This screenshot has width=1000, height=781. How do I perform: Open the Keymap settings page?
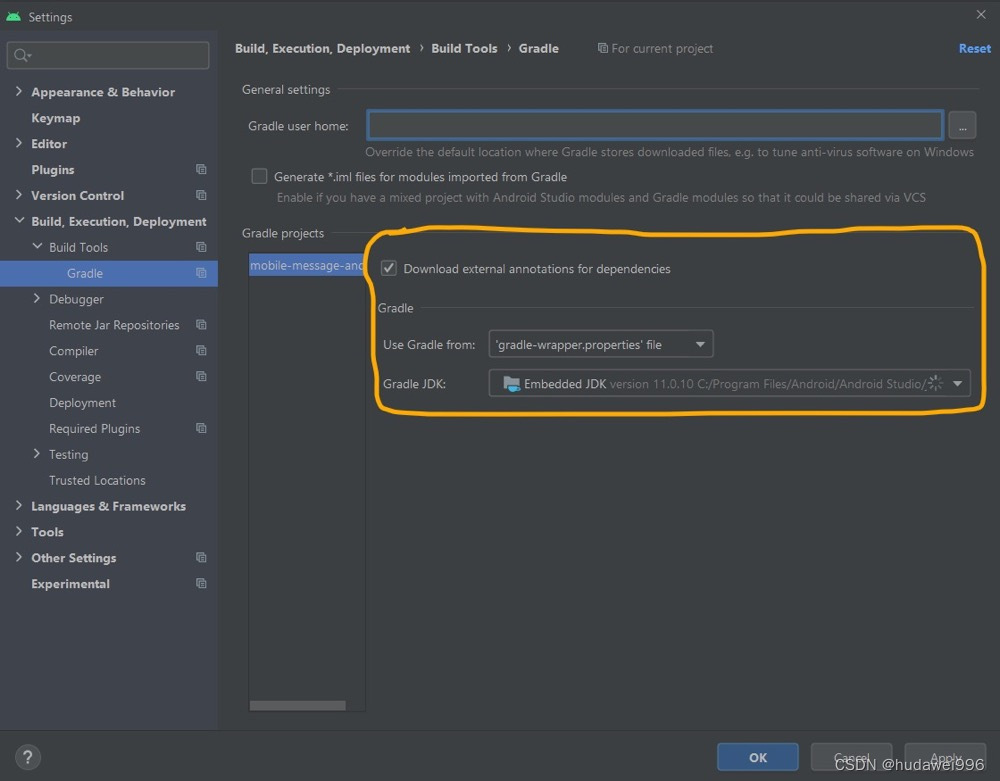[55, 117]
